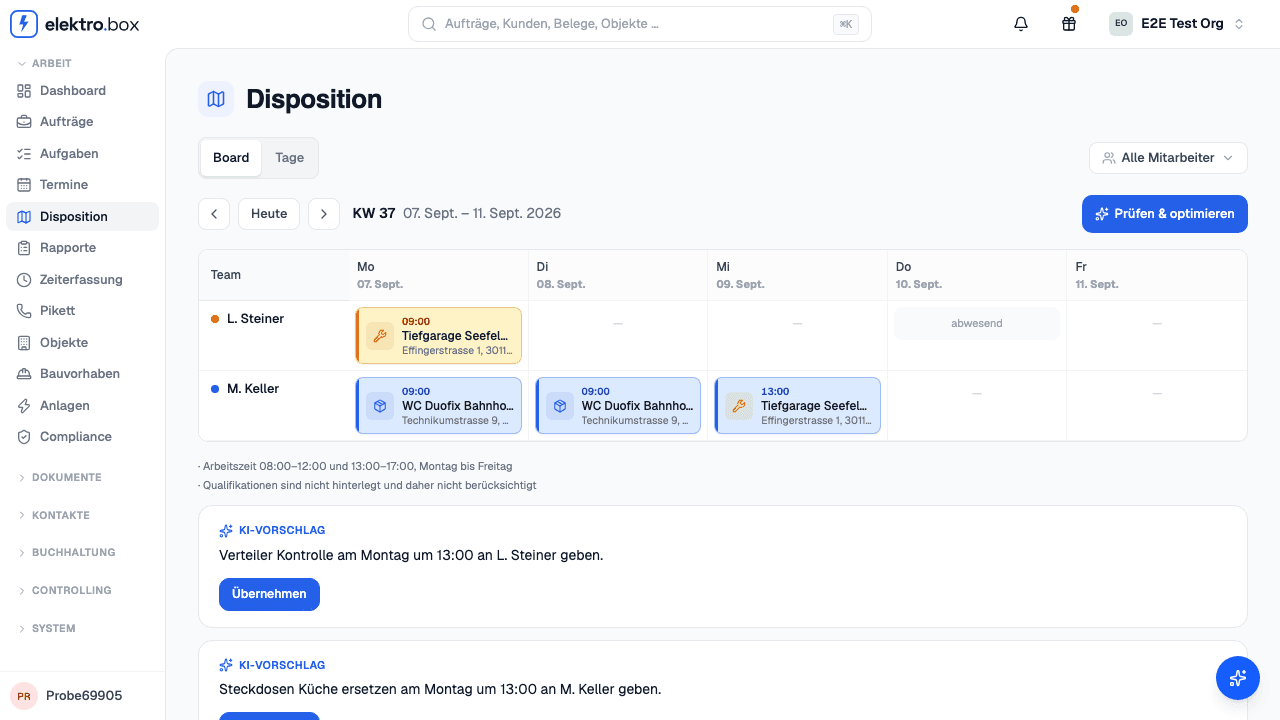
Task: Click the Termine calendar icon
Action: [24, 185]
